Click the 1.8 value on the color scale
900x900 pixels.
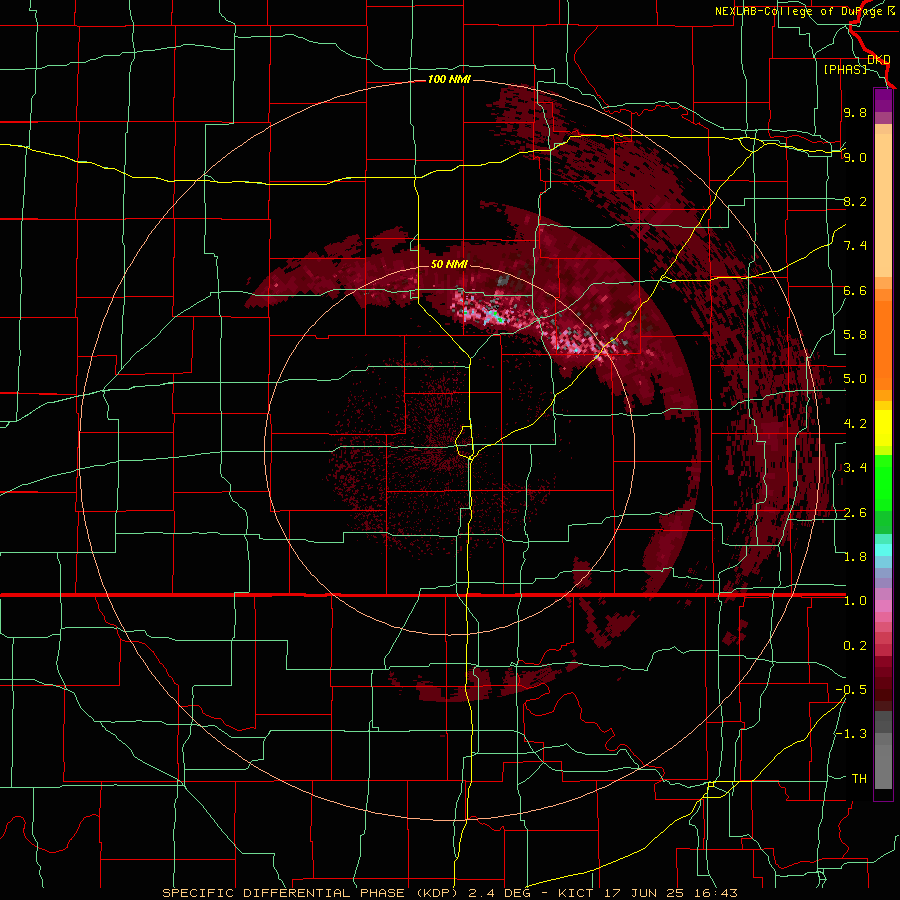(x=855, y=557)
